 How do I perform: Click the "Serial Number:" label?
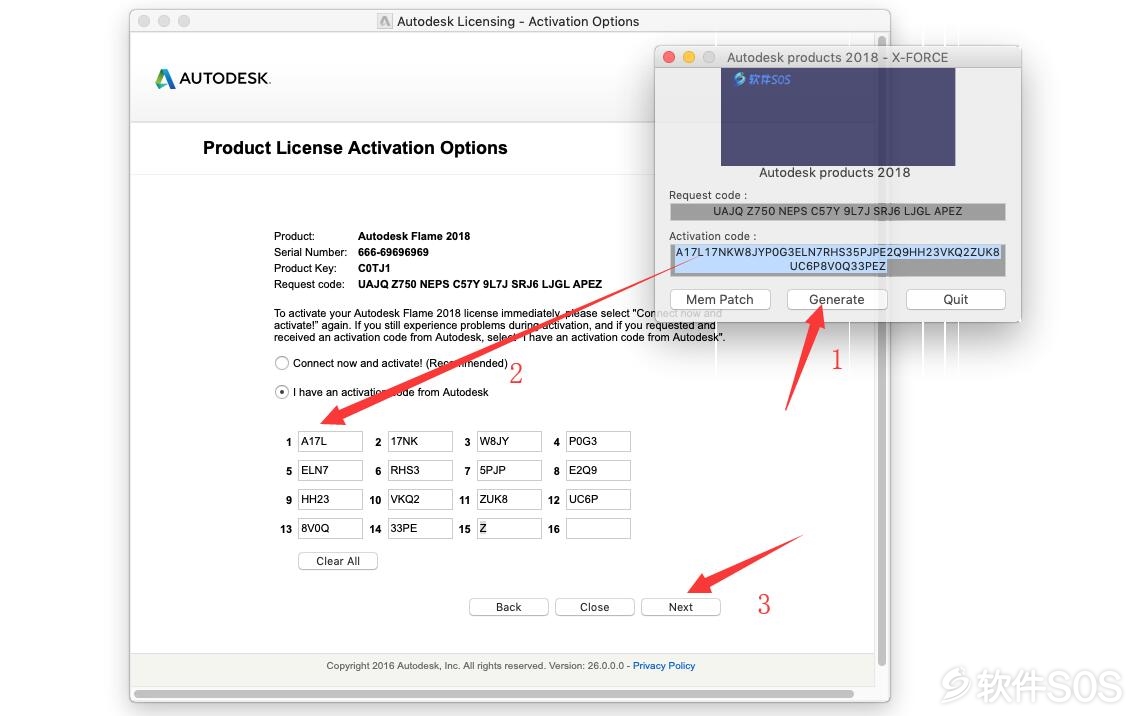310,252
